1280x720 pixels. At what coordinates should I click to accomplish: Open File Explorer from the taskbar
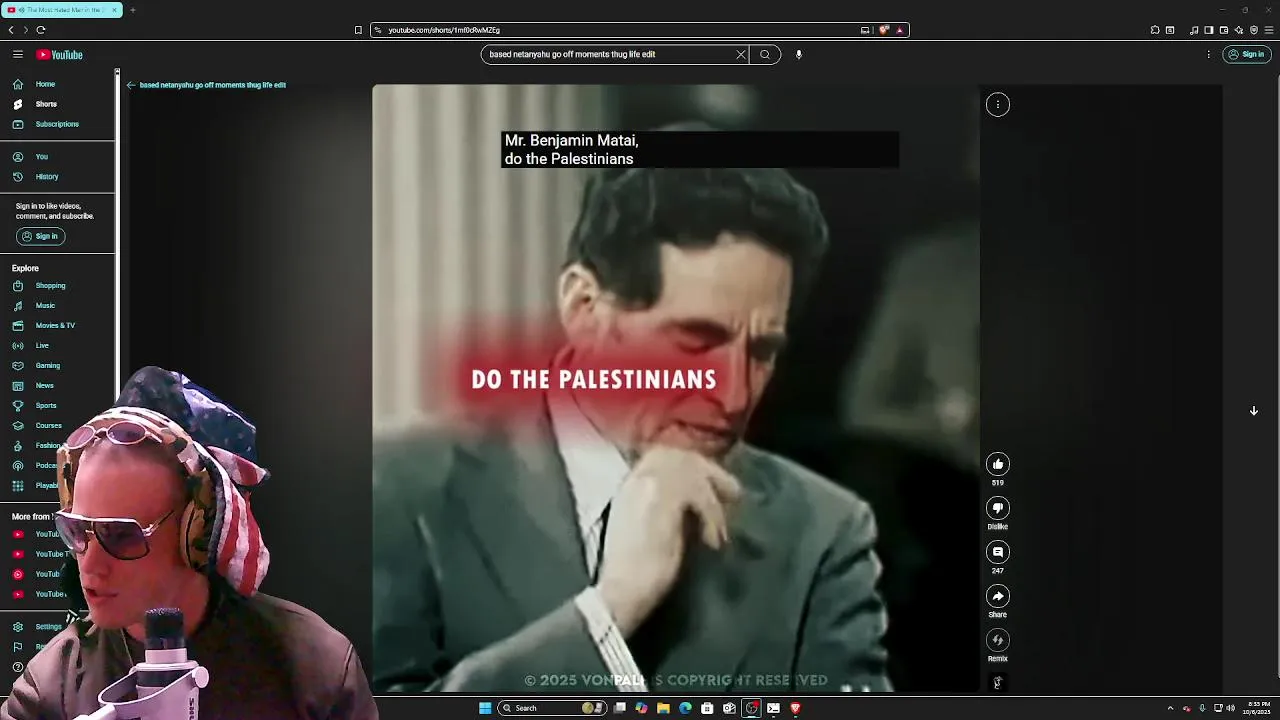663,708
